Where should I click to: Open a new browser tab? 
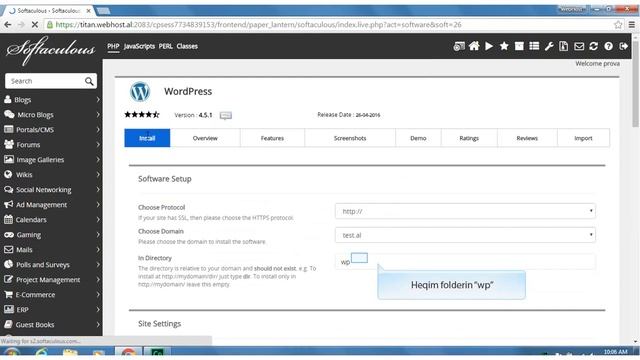point(103,11)
